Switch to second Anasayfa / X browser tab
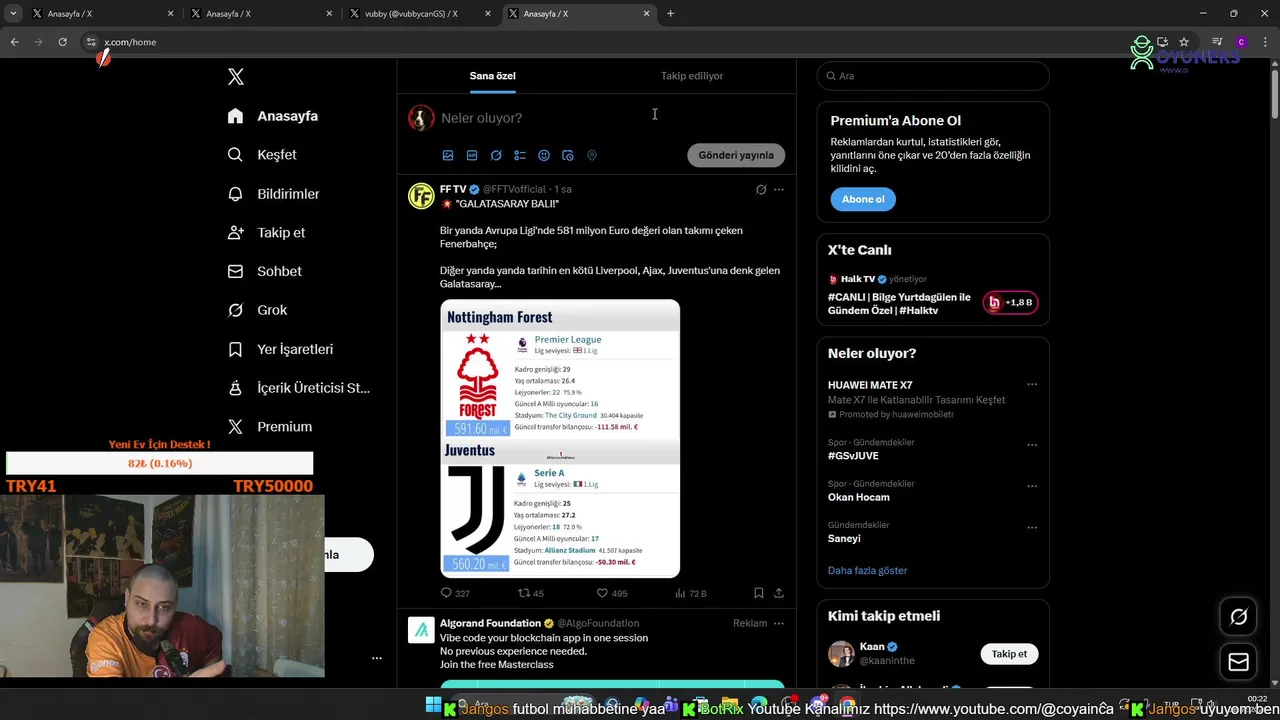 tap(260, 14)
